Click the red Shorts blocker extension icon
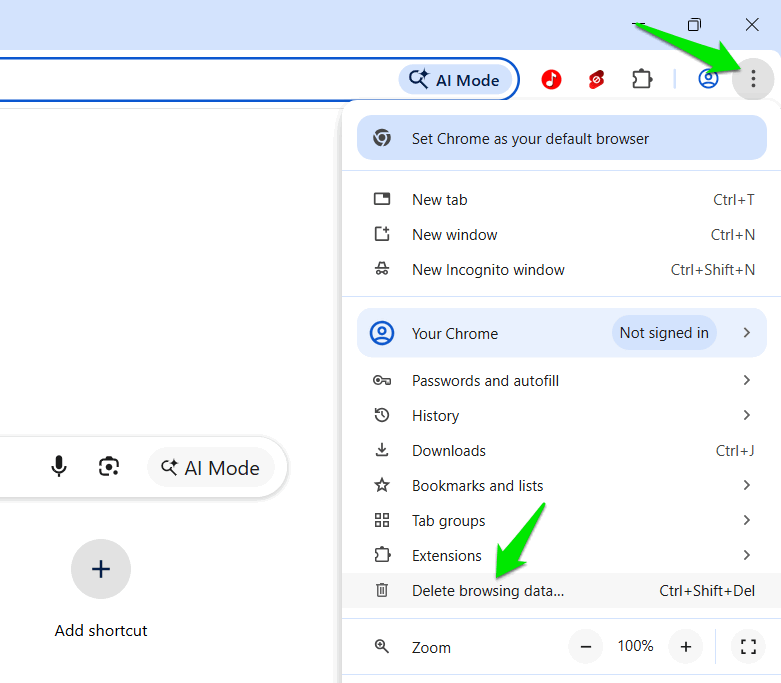Screen dimensions: 781x683 (x=596, y=79)
